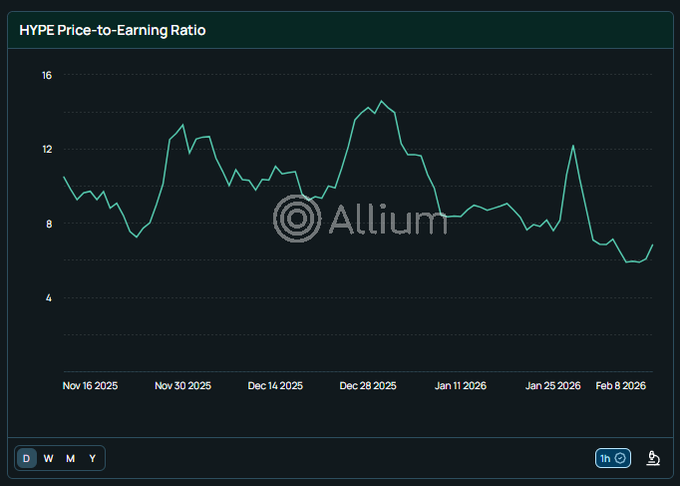
Task: Switch to the M monthly interval
Action: (70, 458)
